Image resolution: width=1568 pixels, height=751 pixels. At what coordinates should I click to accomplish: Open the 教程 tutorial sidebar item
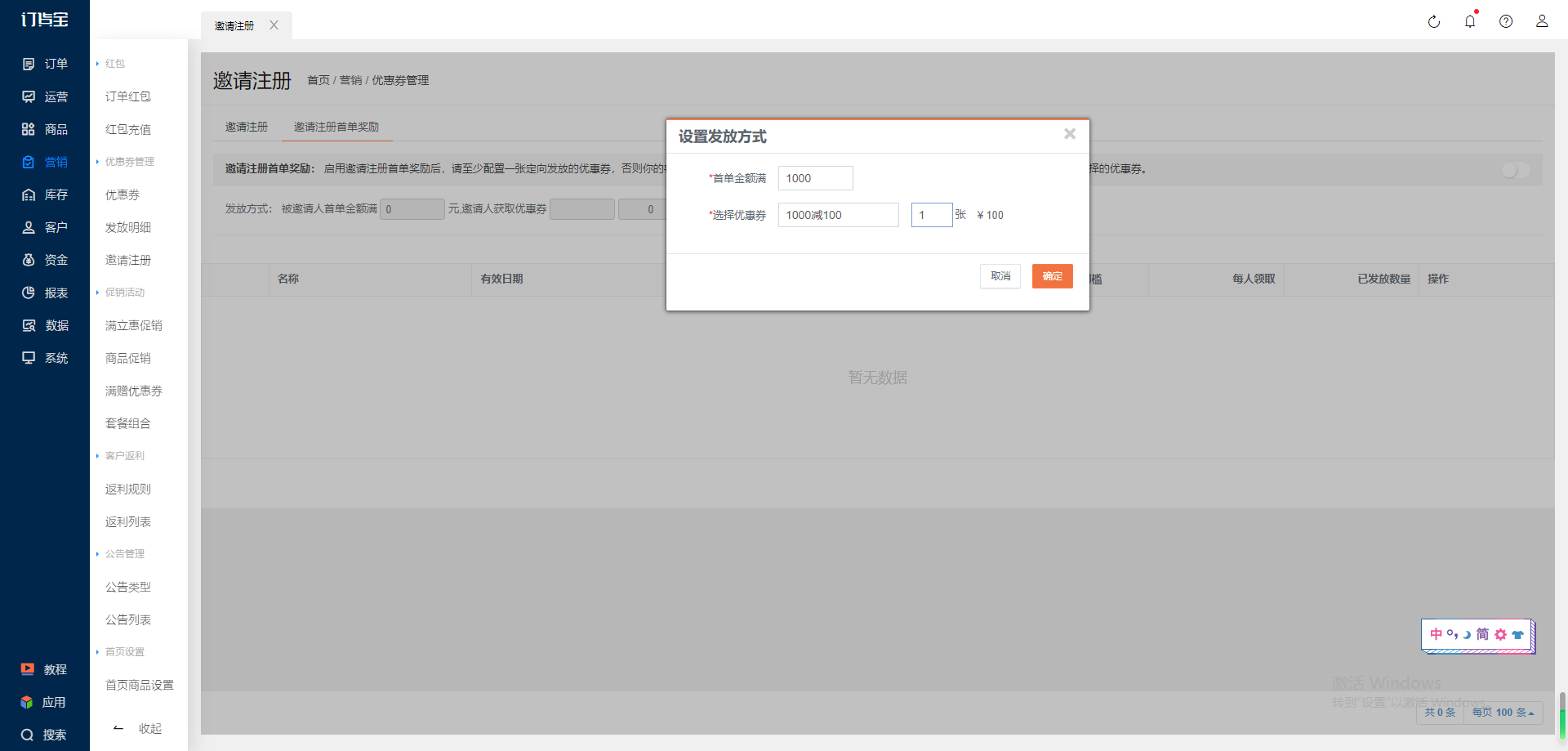[44, 669]
